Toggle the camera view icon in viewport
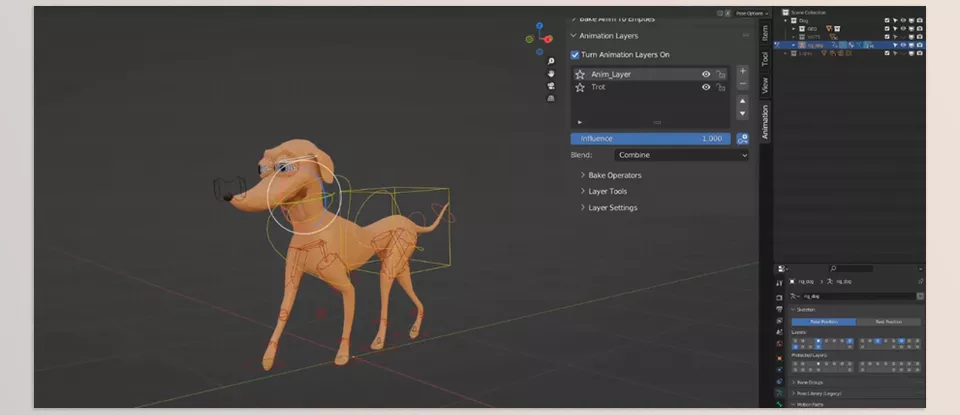The image size is (960, 415). point(551,86)
